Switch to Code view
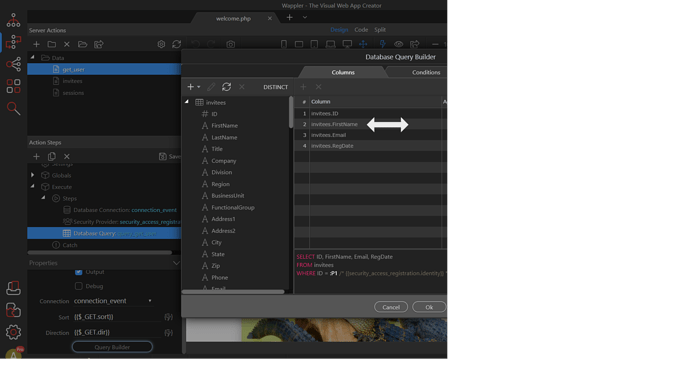 (361, 29)
